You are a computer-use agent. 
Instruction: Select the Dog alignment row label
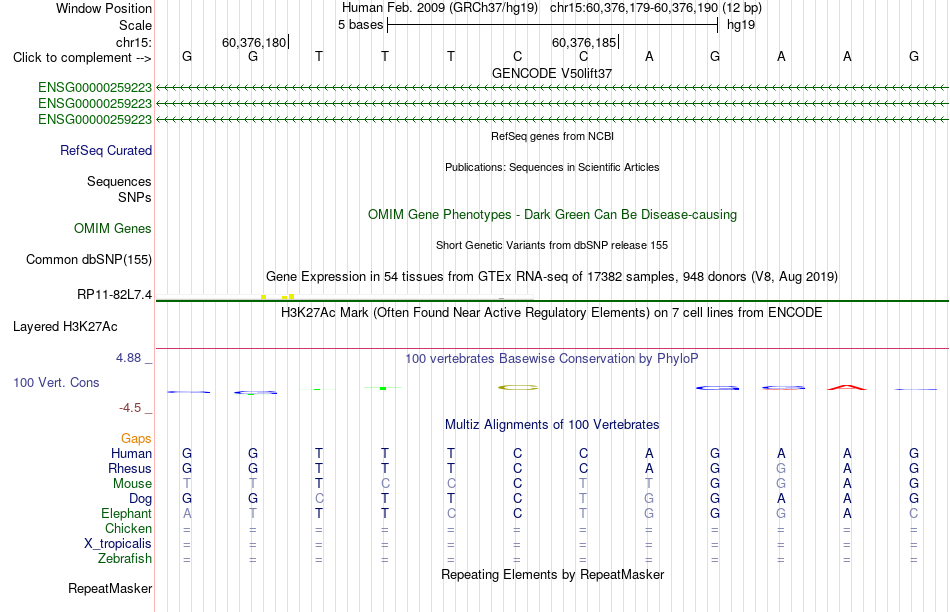tap(141, 499)
